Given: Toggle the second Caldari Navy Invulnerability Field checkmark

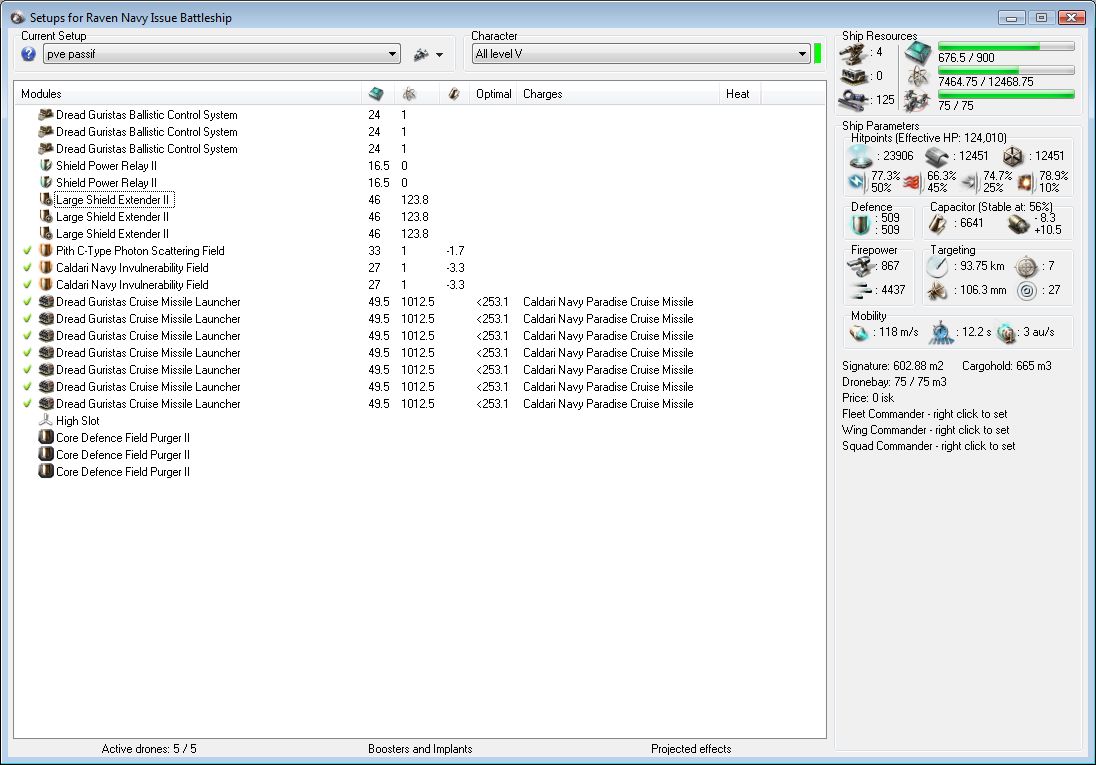Looking at the screenshot, I should coord(27,285).
